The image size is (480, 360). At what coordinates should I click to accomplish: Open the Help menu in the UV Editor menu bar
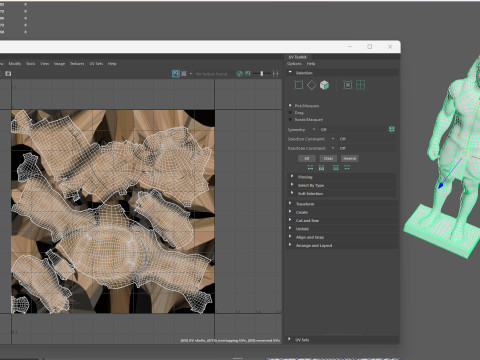point(112,63)
